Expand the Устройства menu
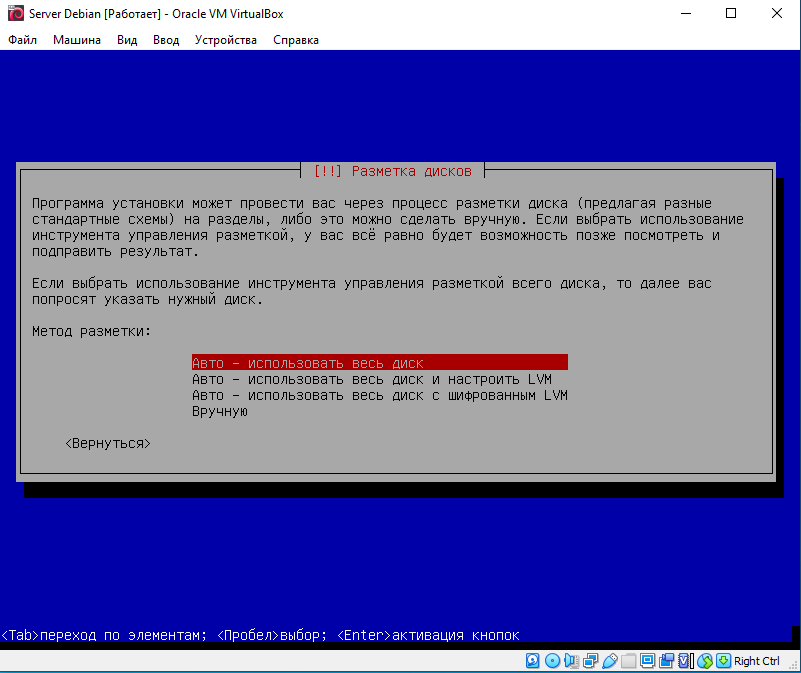 click(x=226, y=40)
